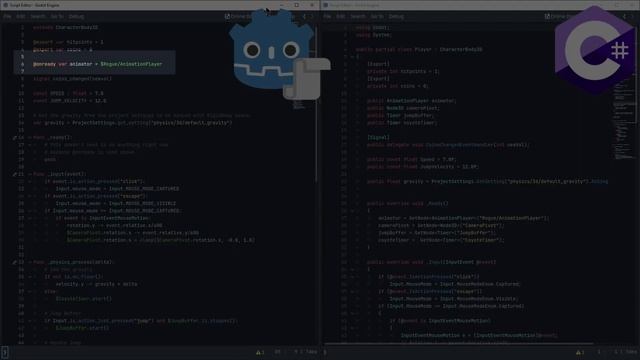Toggle the scripts panel icon at bottom-left
Viewport: 640px width, 360px height.
[5, 352]
